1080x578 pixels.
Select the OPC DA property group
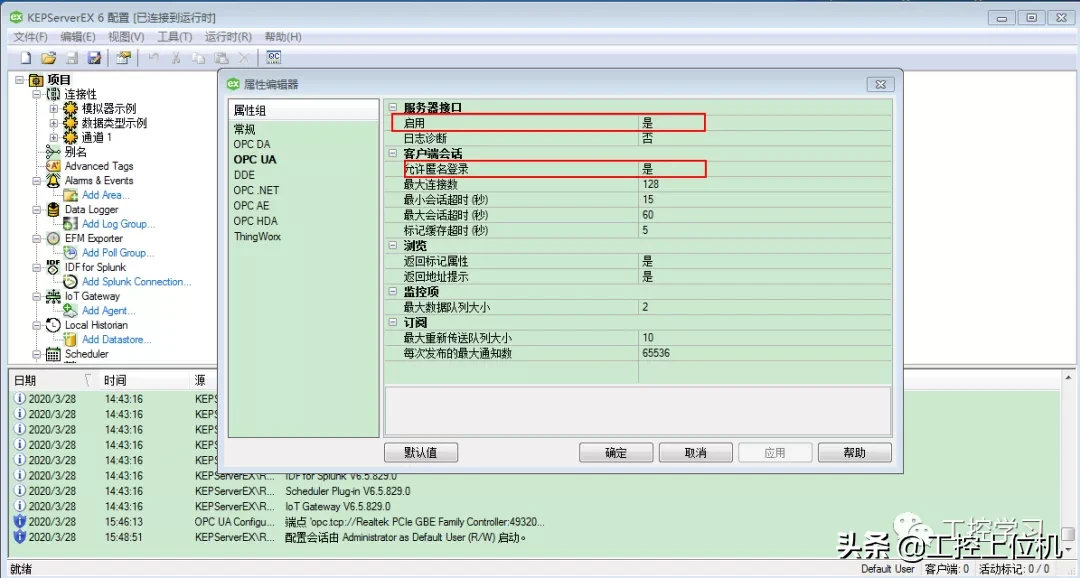(x=252, y=144)
